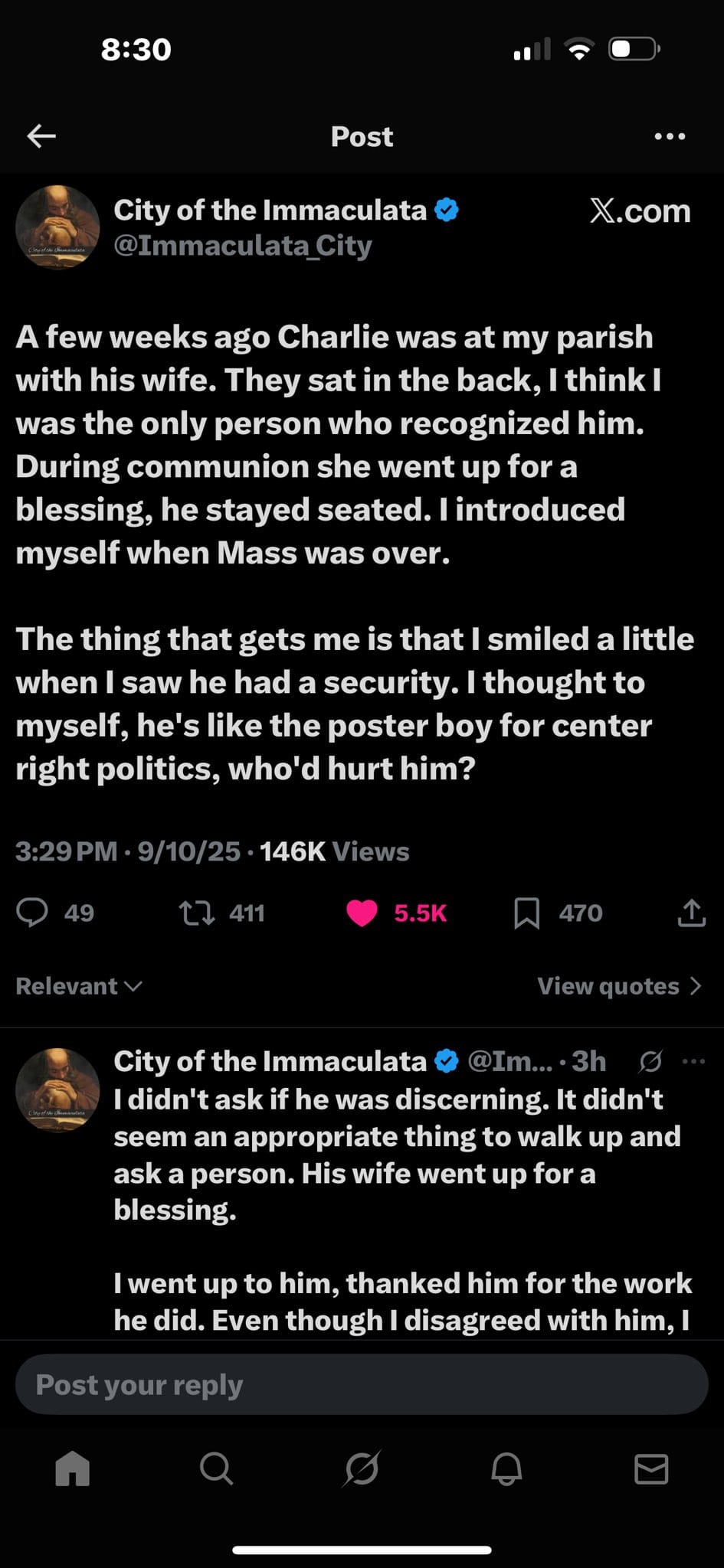This screenshot has width=724, height=1568.
Task: Tap the @Immaculata_City handle
Action: [243, 246]
